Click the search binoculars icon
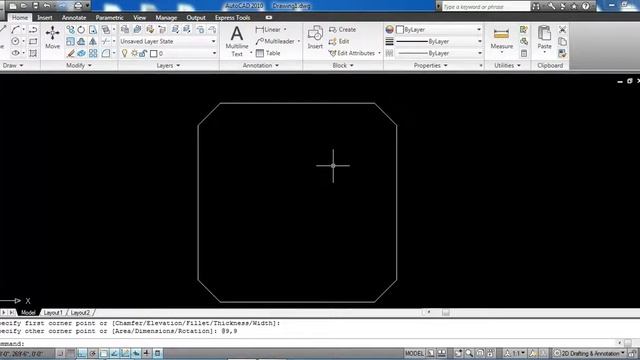 point(536,6)
